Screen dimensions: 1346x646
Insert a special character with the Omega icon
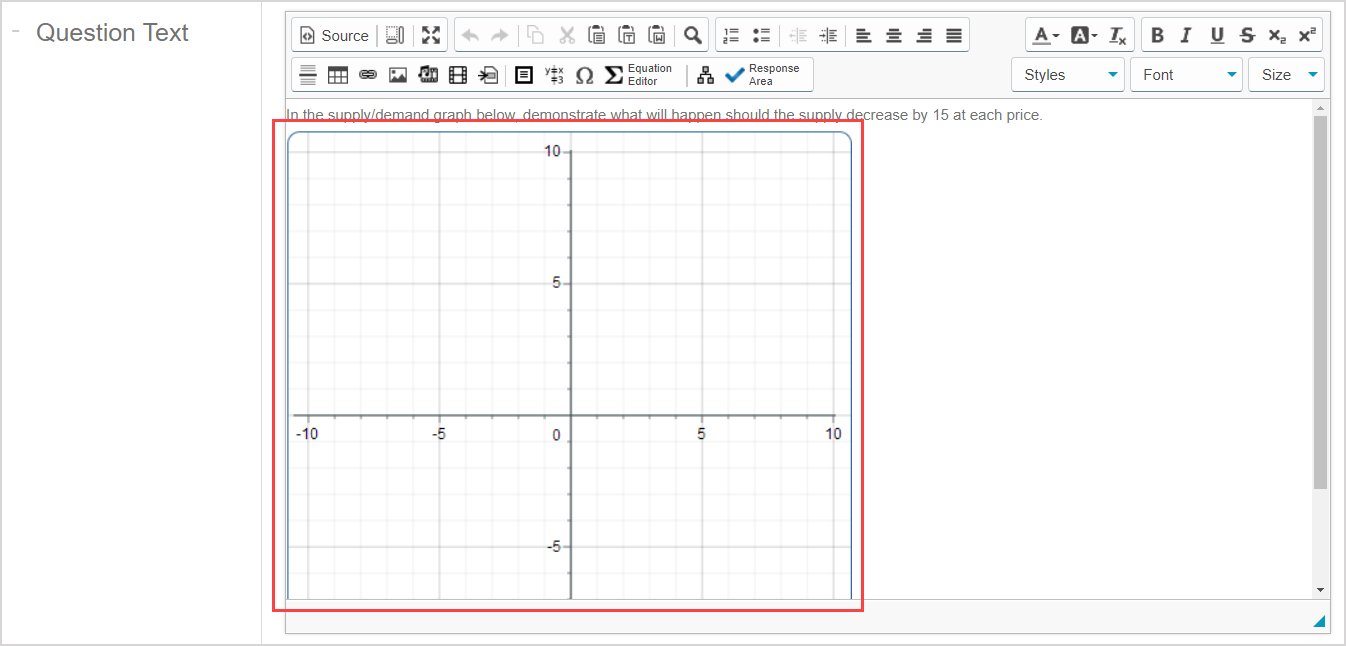pos(585,74)
